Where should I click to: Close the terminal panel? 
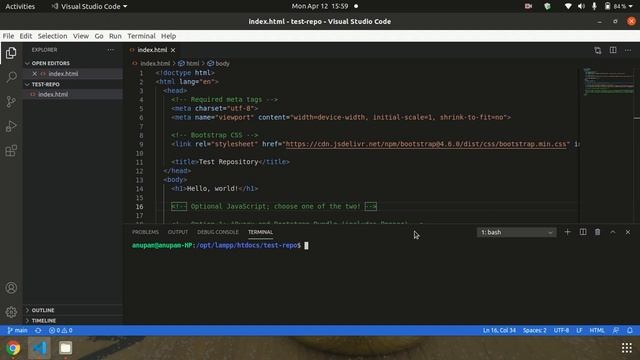coord(628,232)
